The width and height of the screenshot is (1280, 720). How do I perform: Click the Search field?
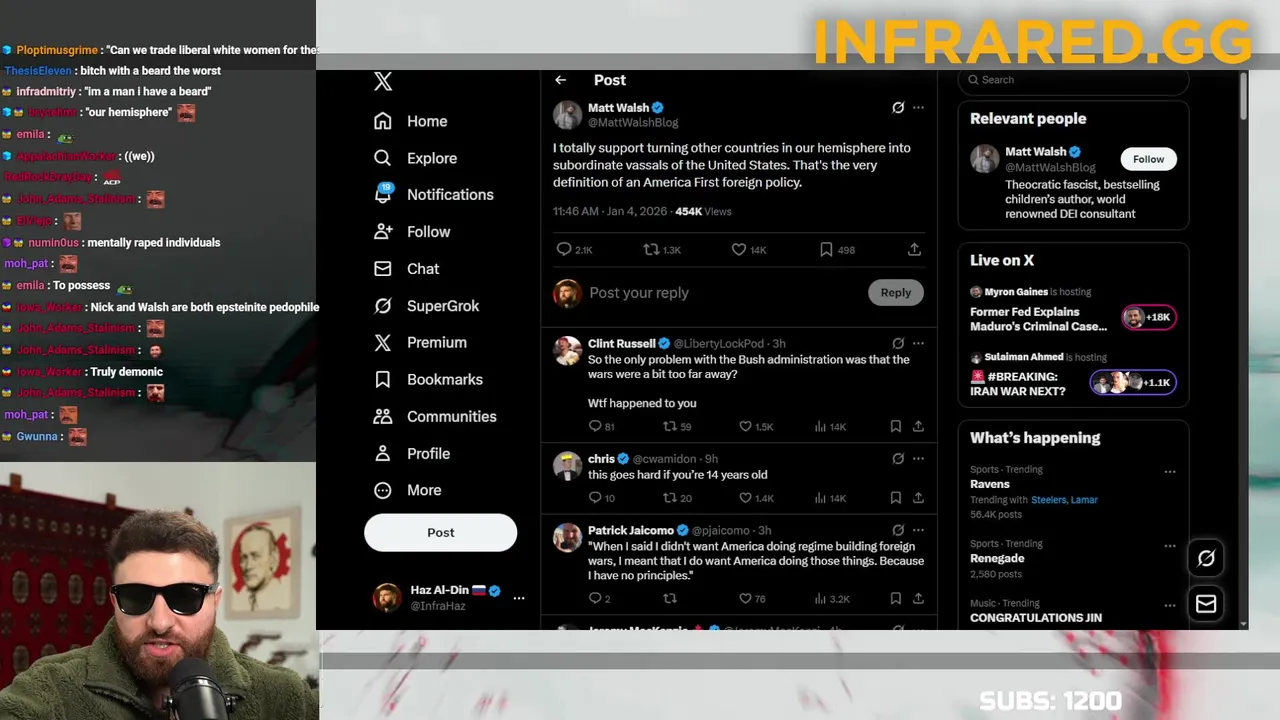coord(1073,80)
